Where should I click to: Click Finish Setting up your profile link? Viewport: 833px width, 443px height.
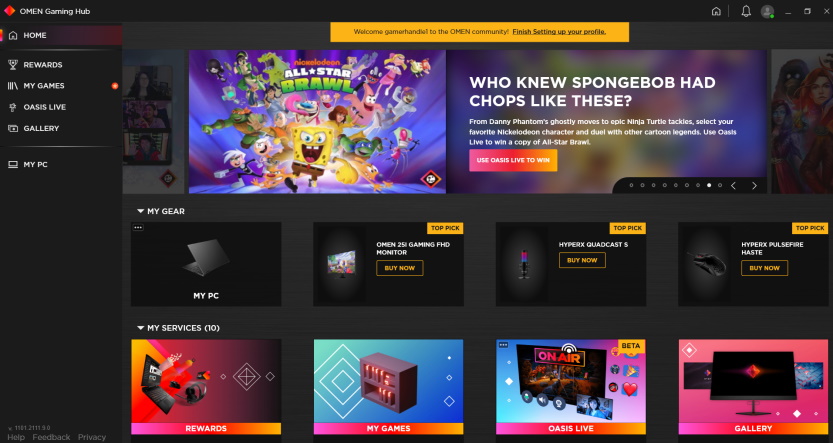[559, 32]
